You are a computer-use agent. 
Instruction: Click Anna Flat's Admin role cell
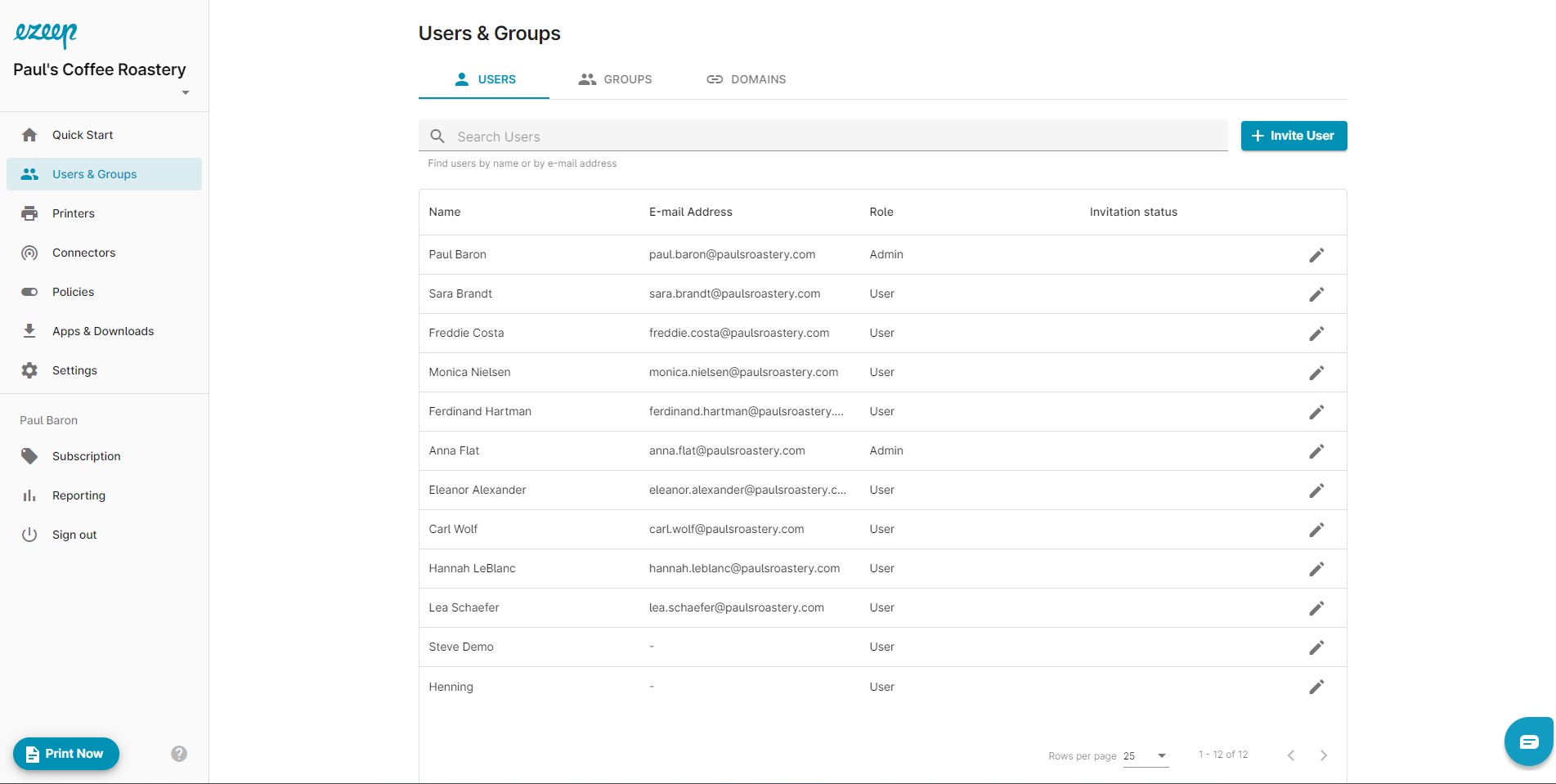tap(886, 450)
